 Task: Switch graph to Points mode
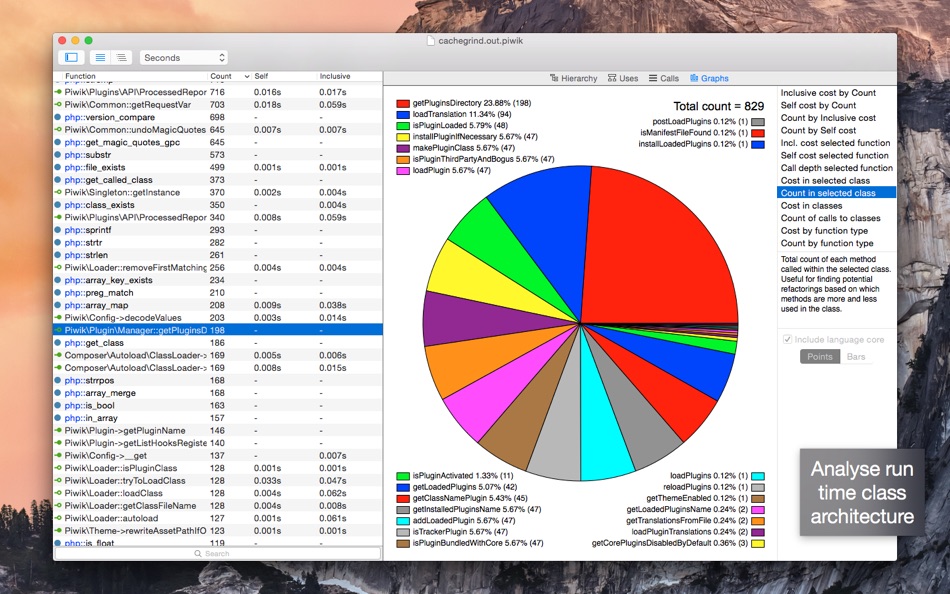point(820,356)
